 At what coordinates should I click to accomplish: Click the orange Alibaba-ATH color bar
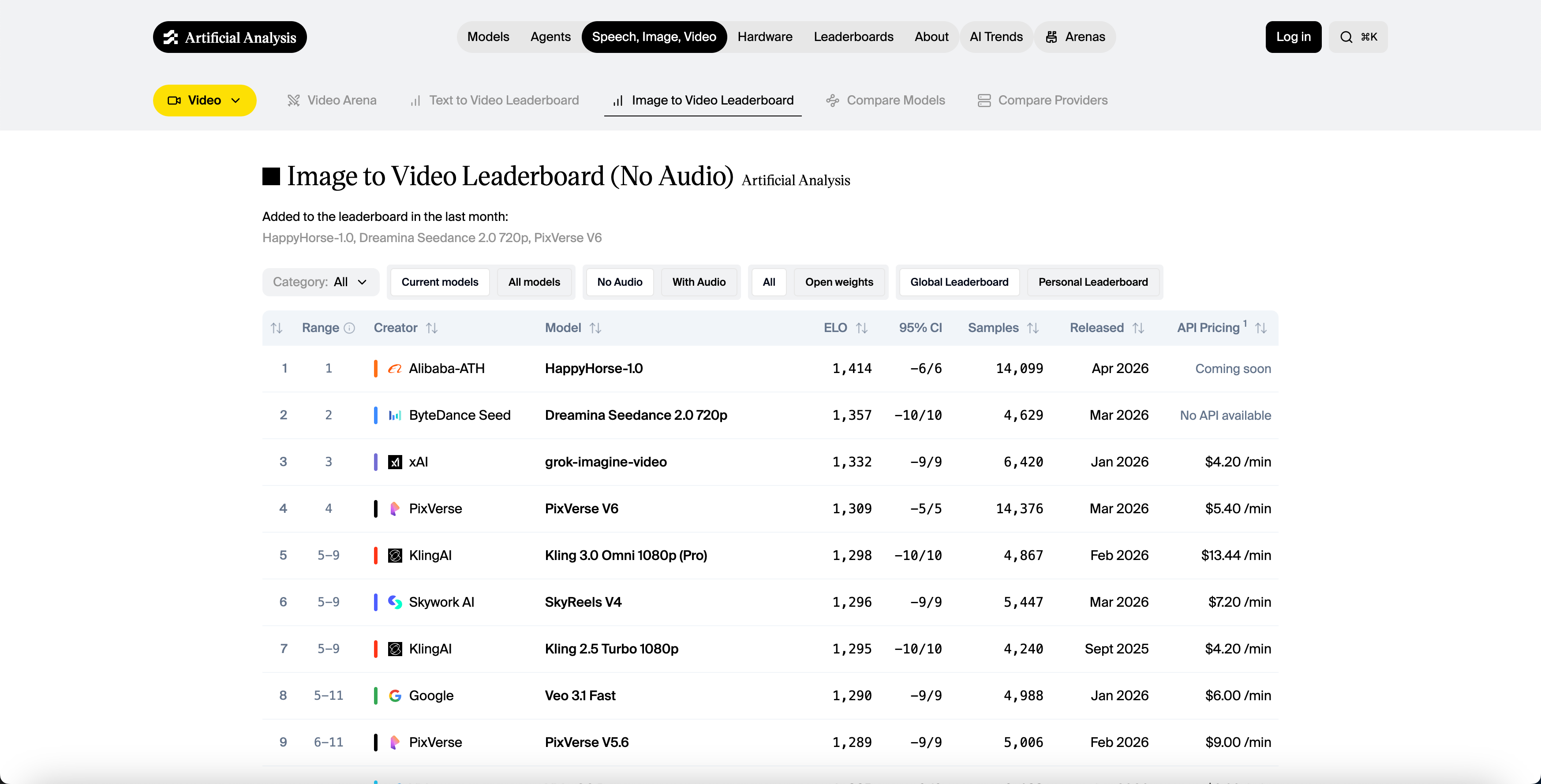click(376, 368)
